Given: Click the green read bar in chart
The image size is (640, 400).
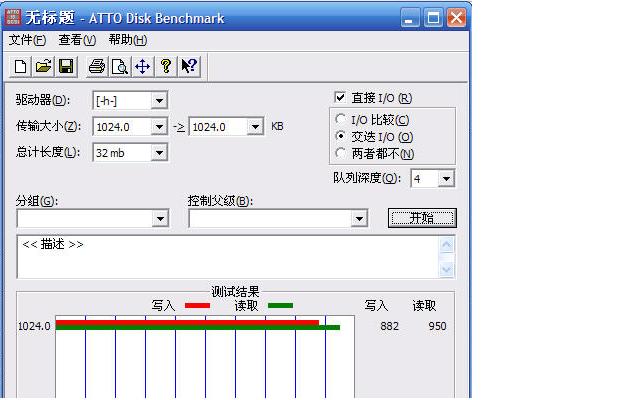Looking at the screenshot, I should tap(198, 327).
